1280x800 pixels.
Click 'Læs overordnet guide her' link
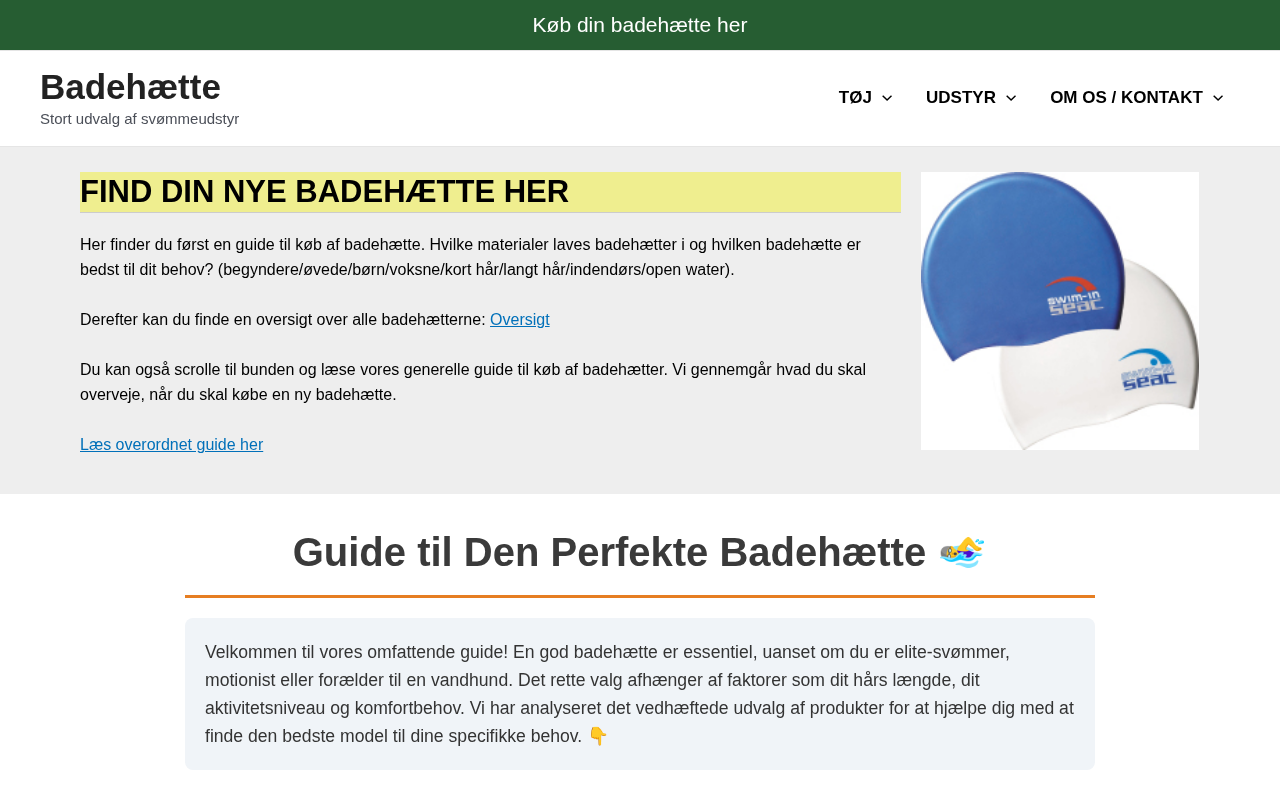(x=172, y=445)
